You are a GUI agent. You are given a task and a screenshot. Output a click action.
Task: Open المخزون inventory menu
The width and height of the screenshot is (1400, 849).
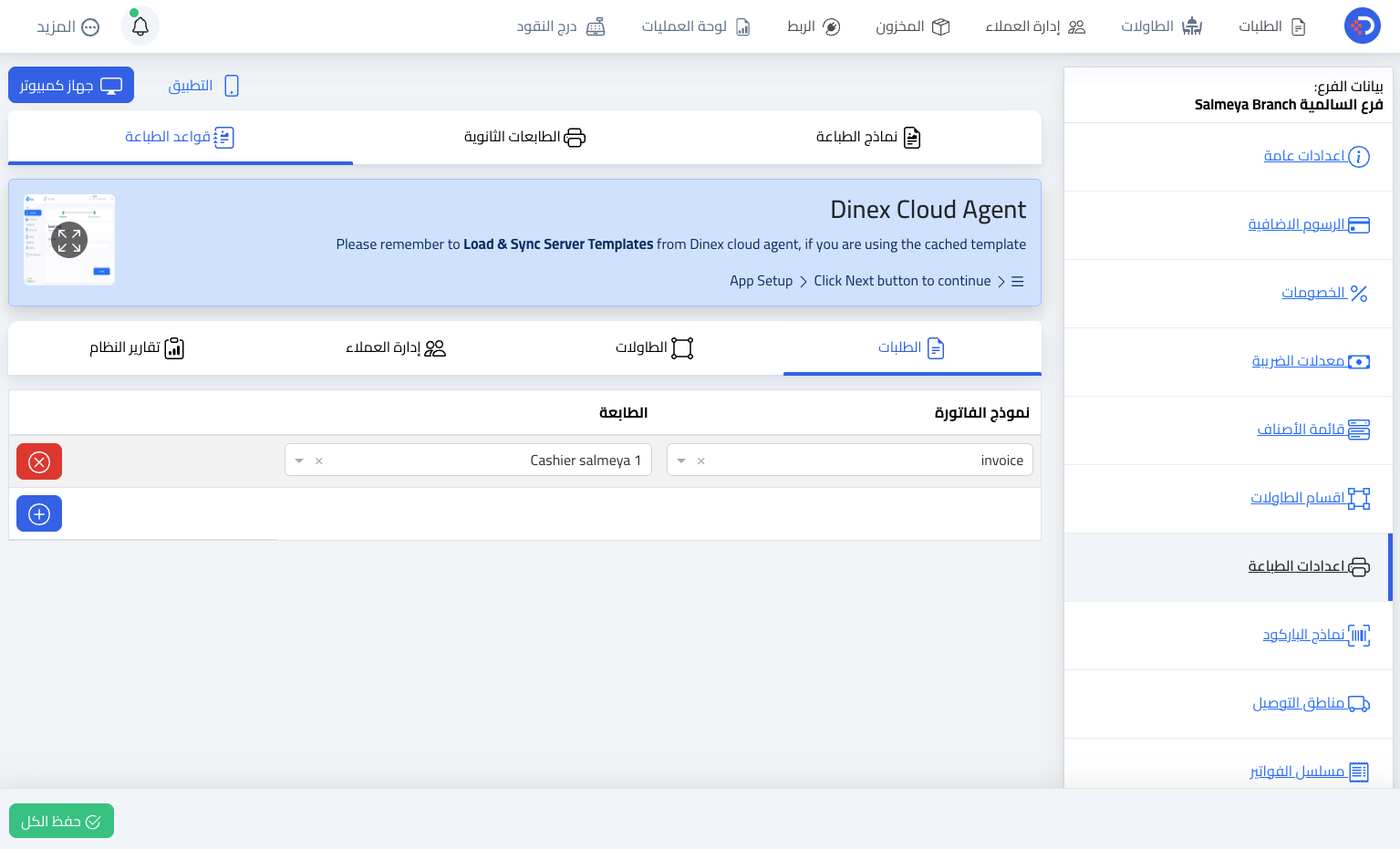[913, 26]
